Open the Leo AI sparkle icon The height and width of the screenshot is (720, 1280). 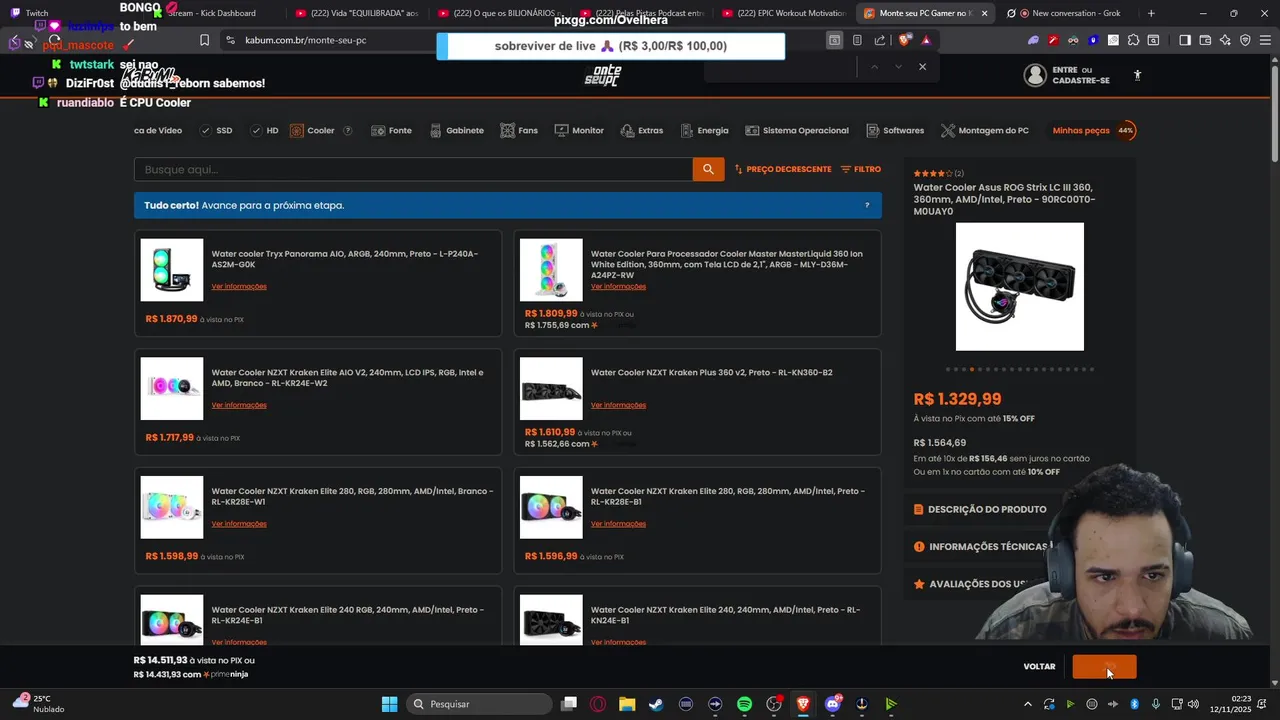[1225, 40]
